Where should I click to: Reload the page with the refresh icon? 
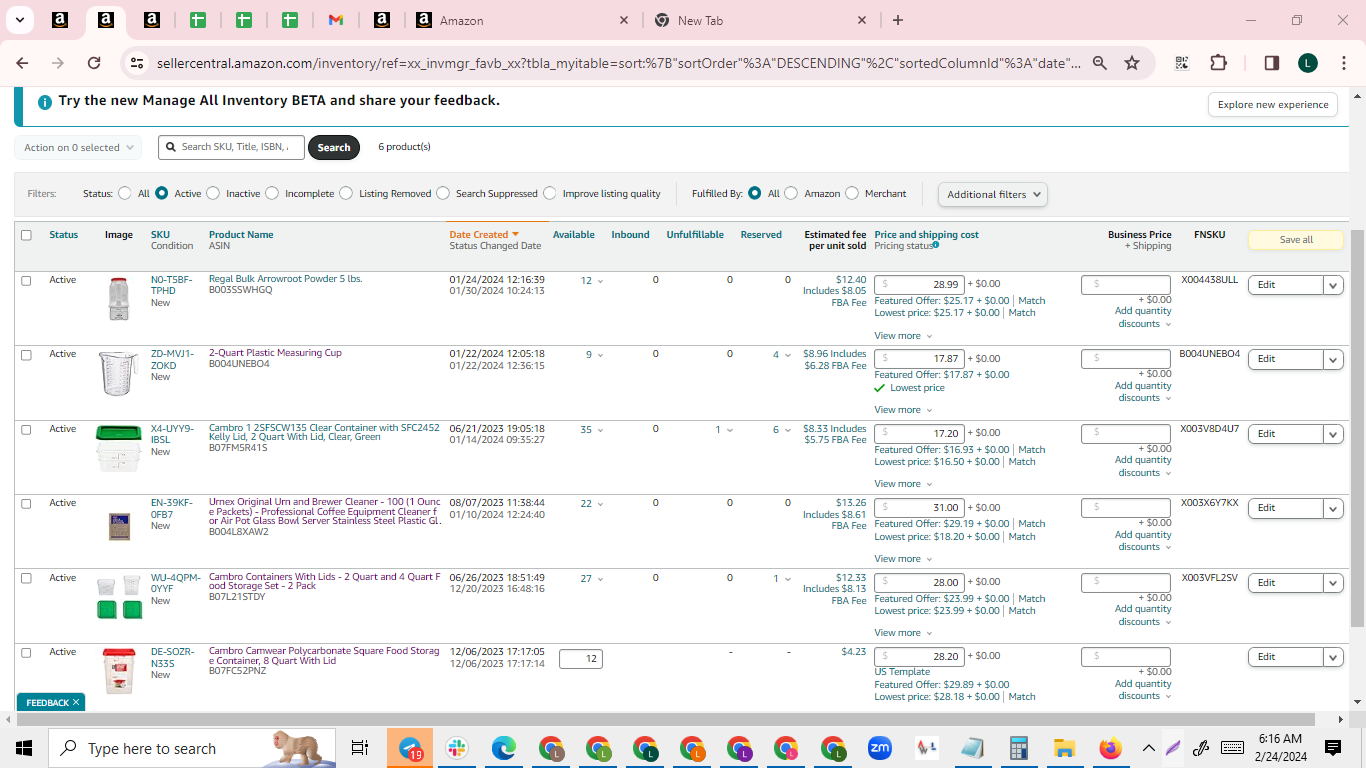click(x=94, y=63)
